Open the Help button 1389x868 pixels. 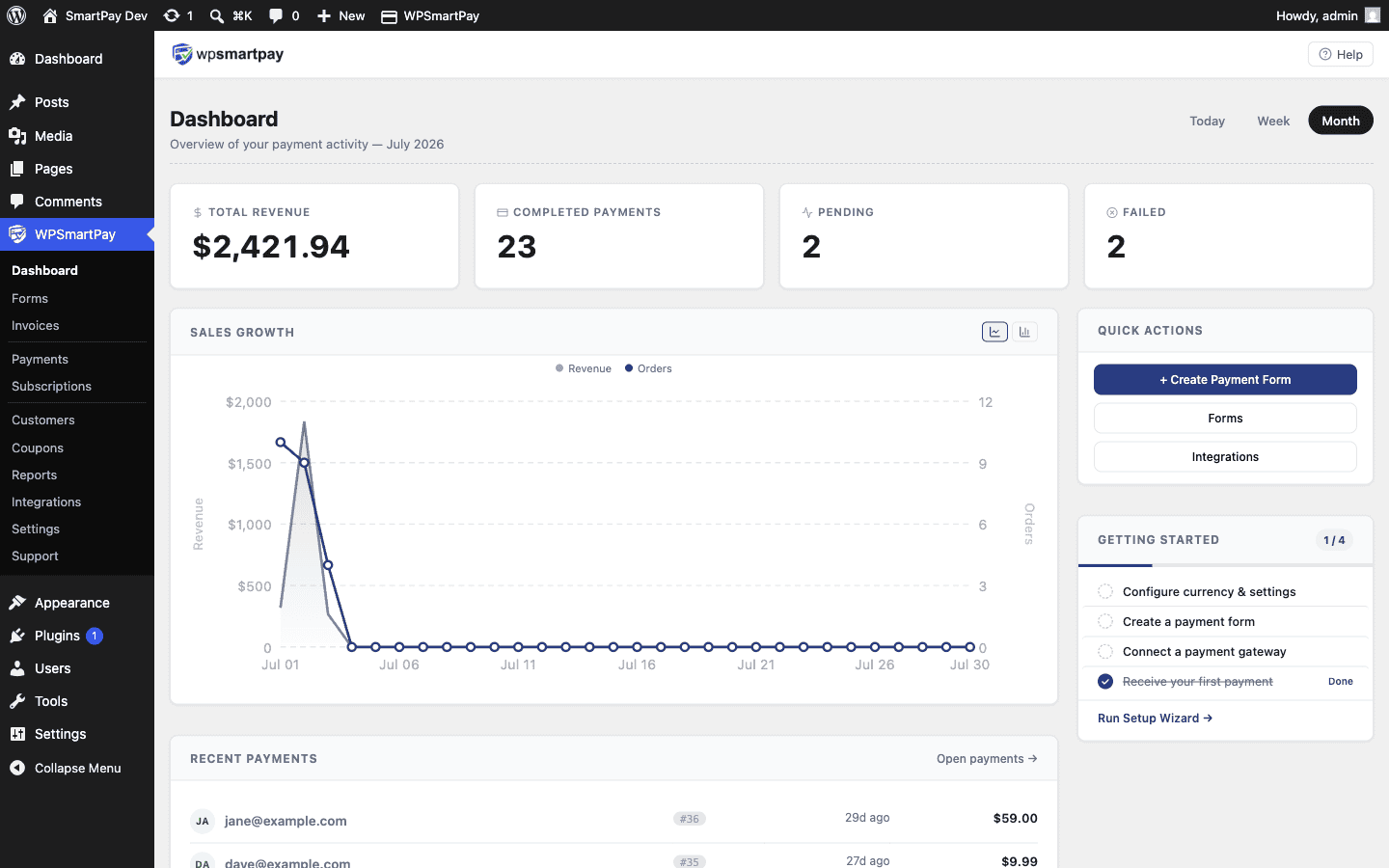click(x=1341, y=54)
